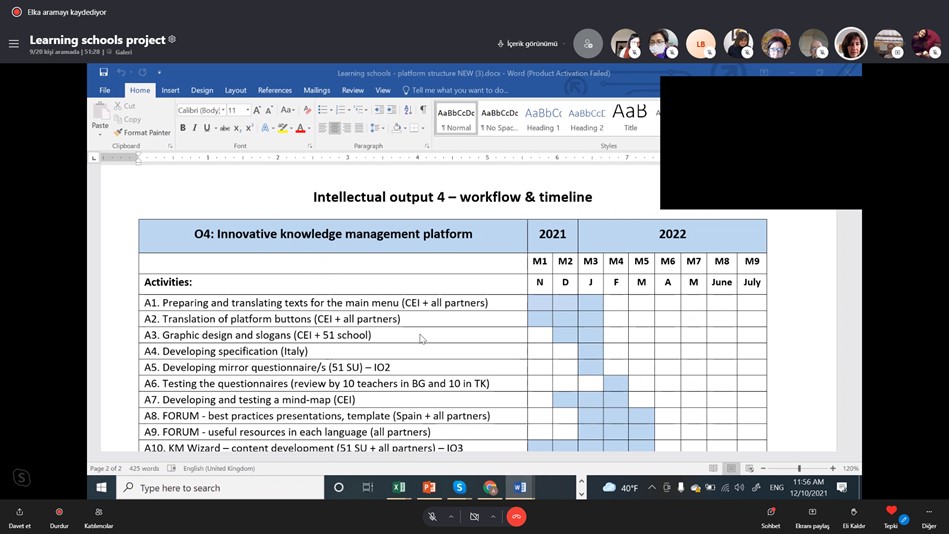Image resolution: width=949 pixels, height=534 pixels.
Task: Click the red end call button
Action: [516, 516]
